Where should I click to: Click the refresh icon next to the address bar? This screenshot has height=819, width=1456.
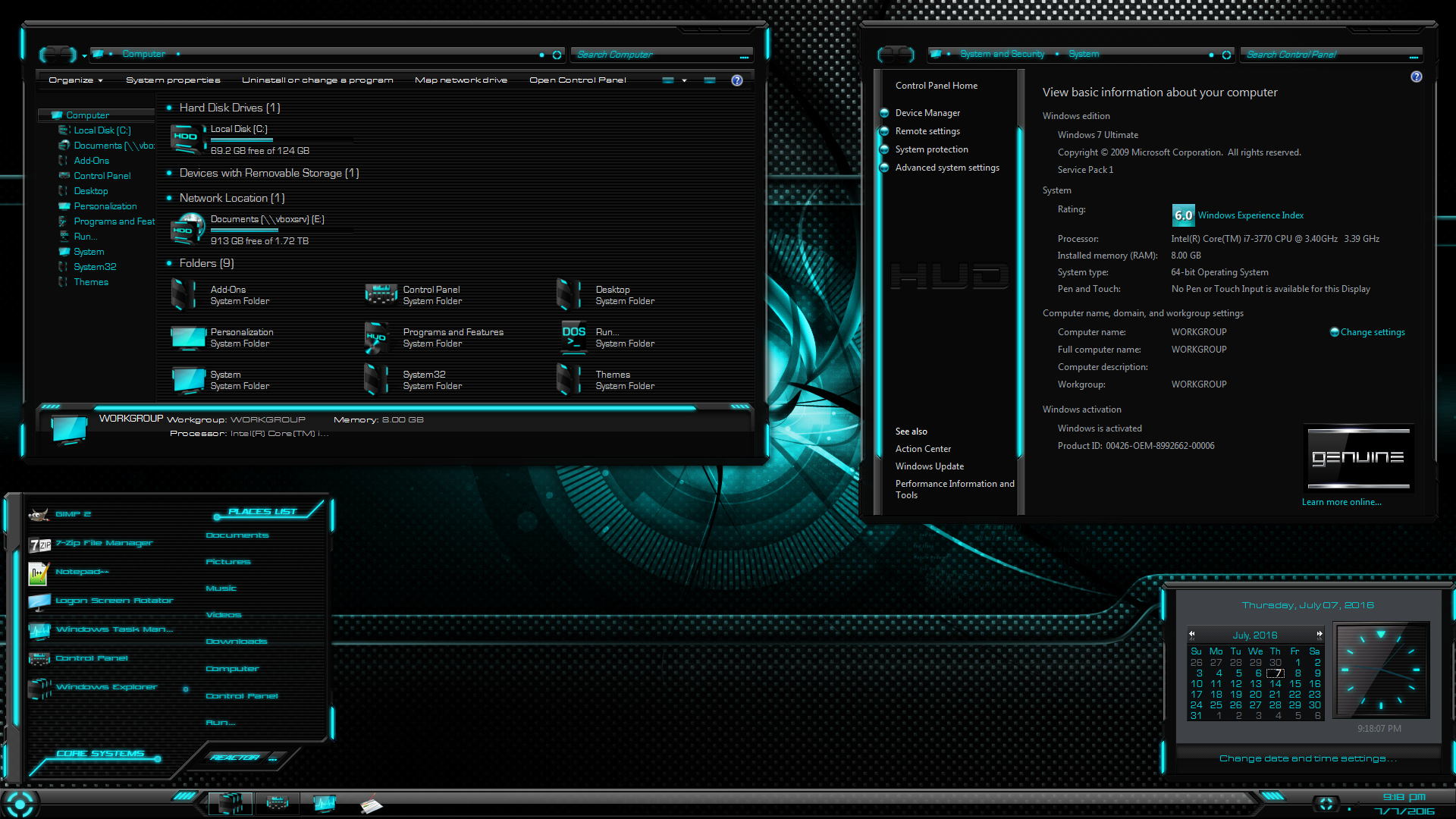(557, 54)
